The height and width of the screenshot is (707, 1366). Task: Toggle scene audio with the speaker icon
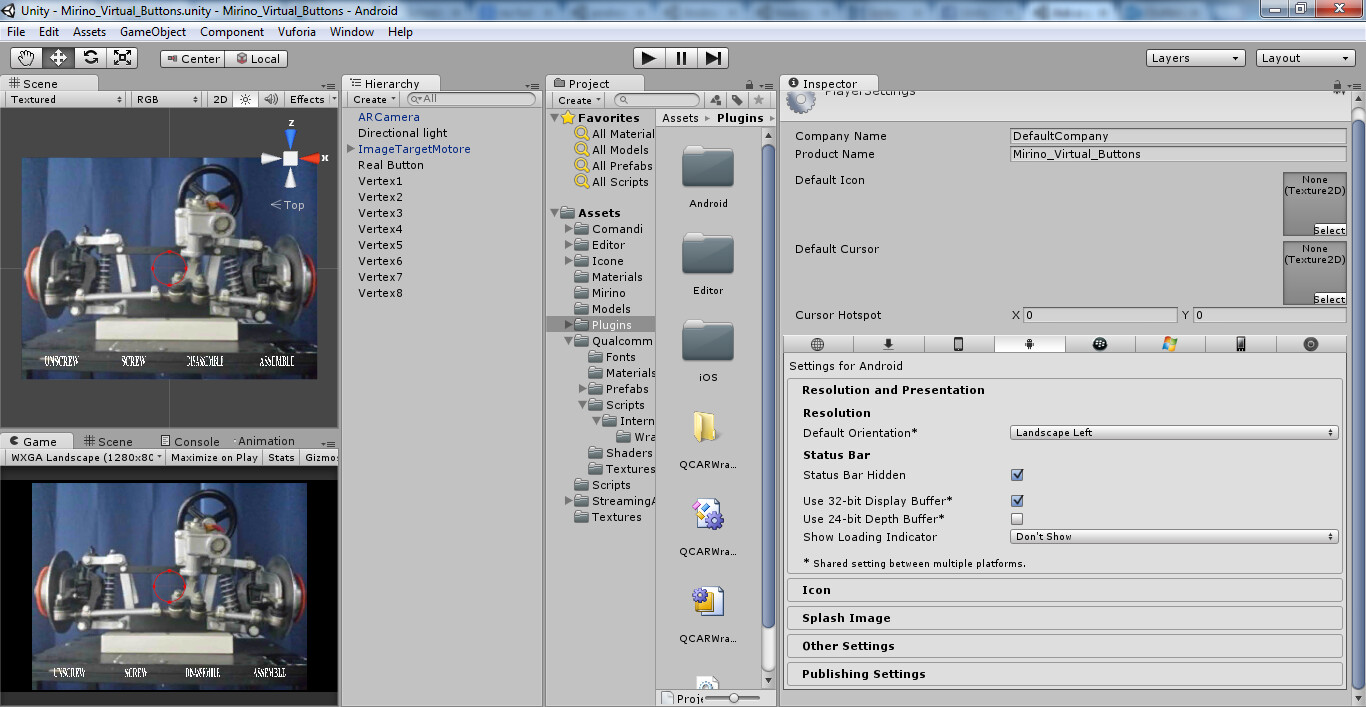pos(271,98)
